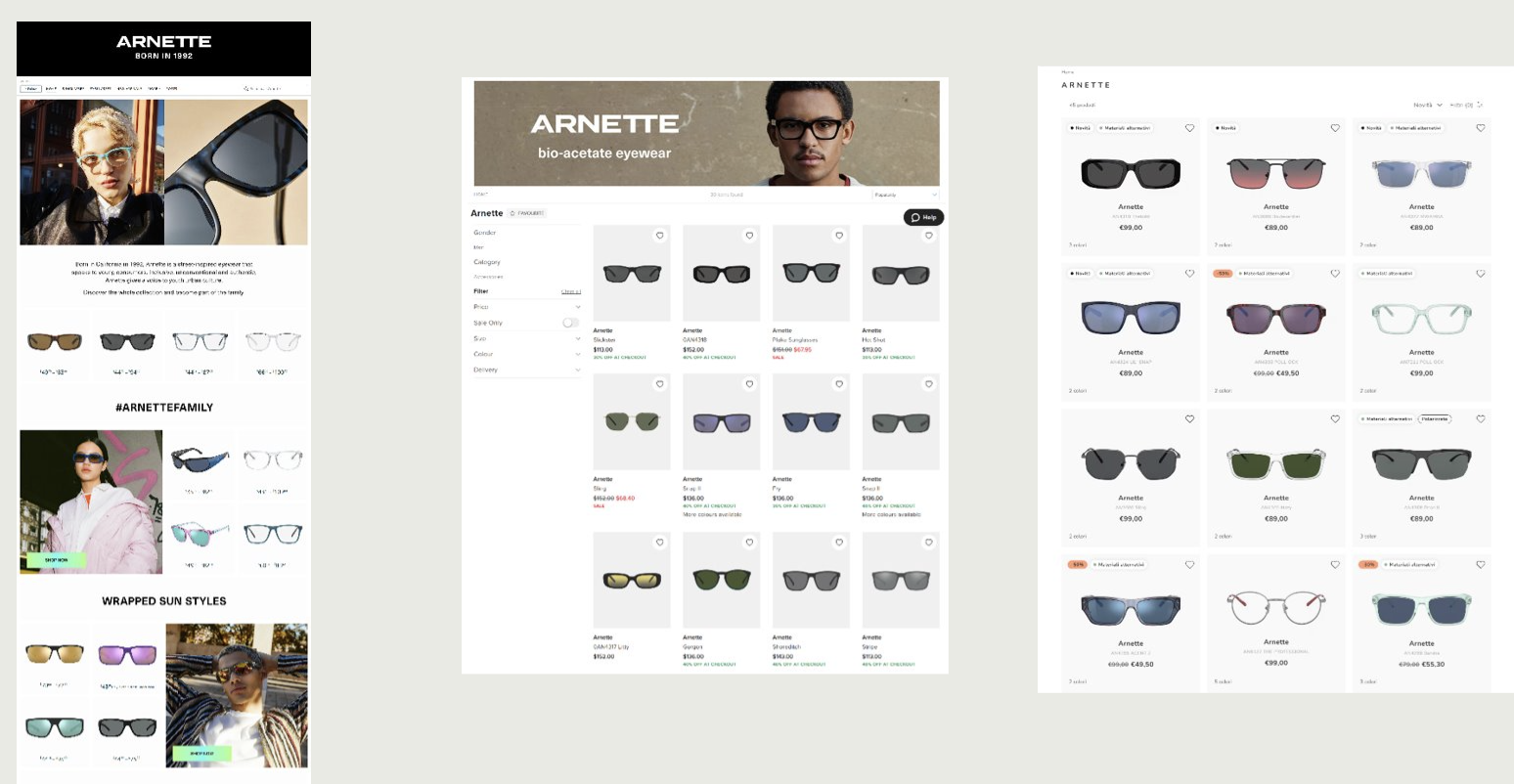Add Plake Sunglasses to wishlist via heart

click(838, 236)
